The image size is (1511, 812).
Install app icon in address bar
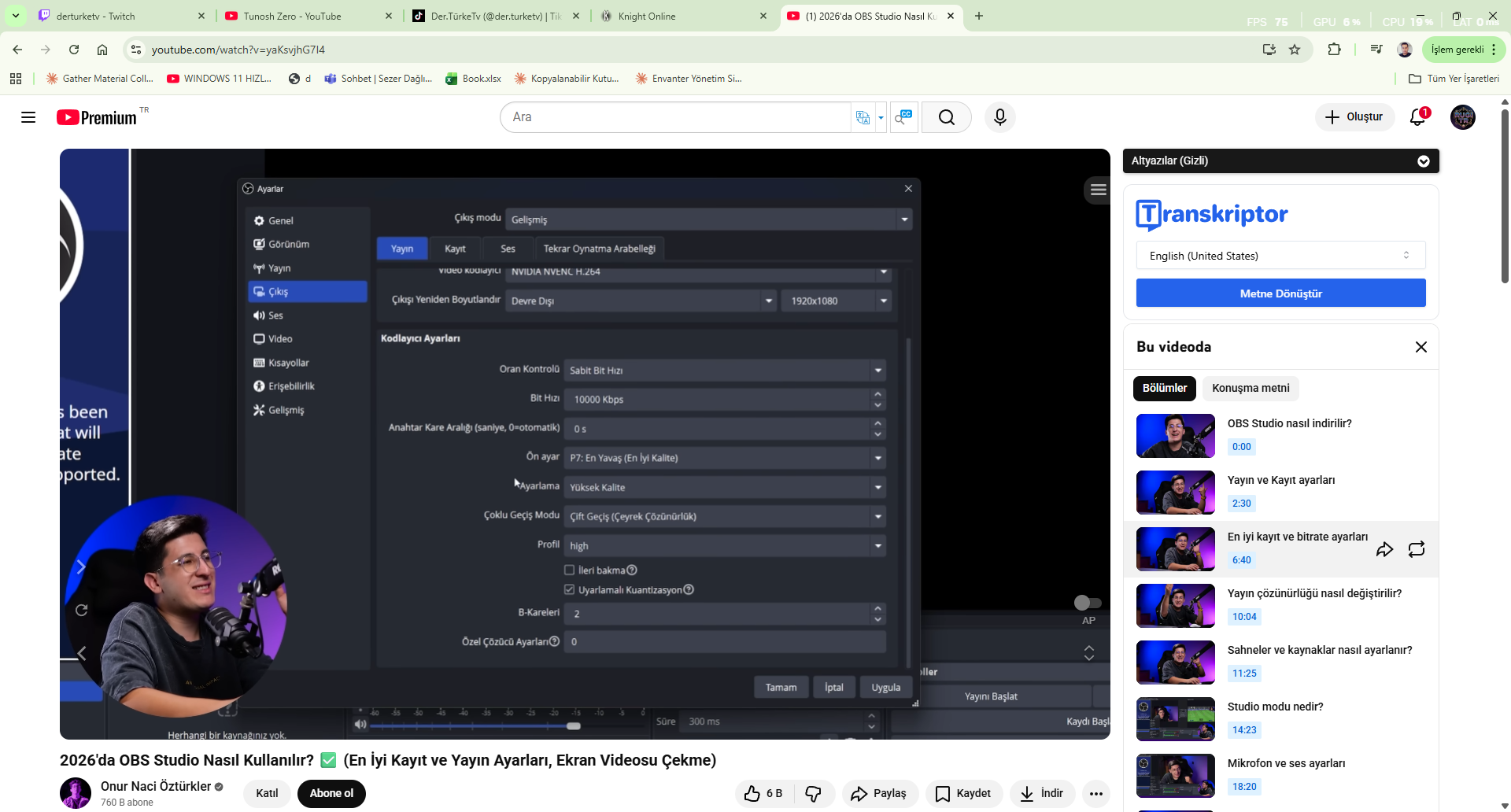pos(1269,50)
